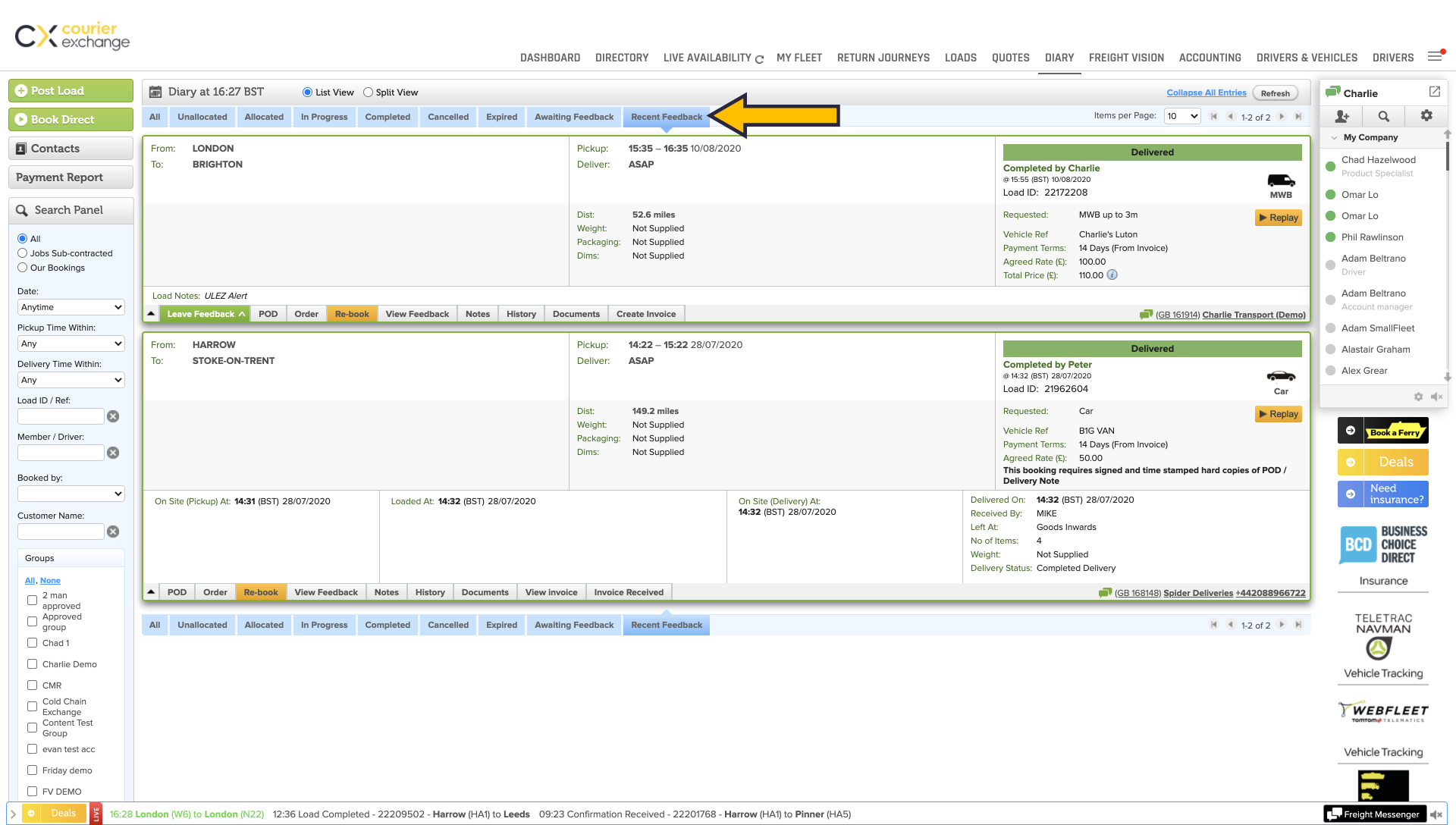Click the chat panel search magnifier icon

click(x=1384, y=116)
